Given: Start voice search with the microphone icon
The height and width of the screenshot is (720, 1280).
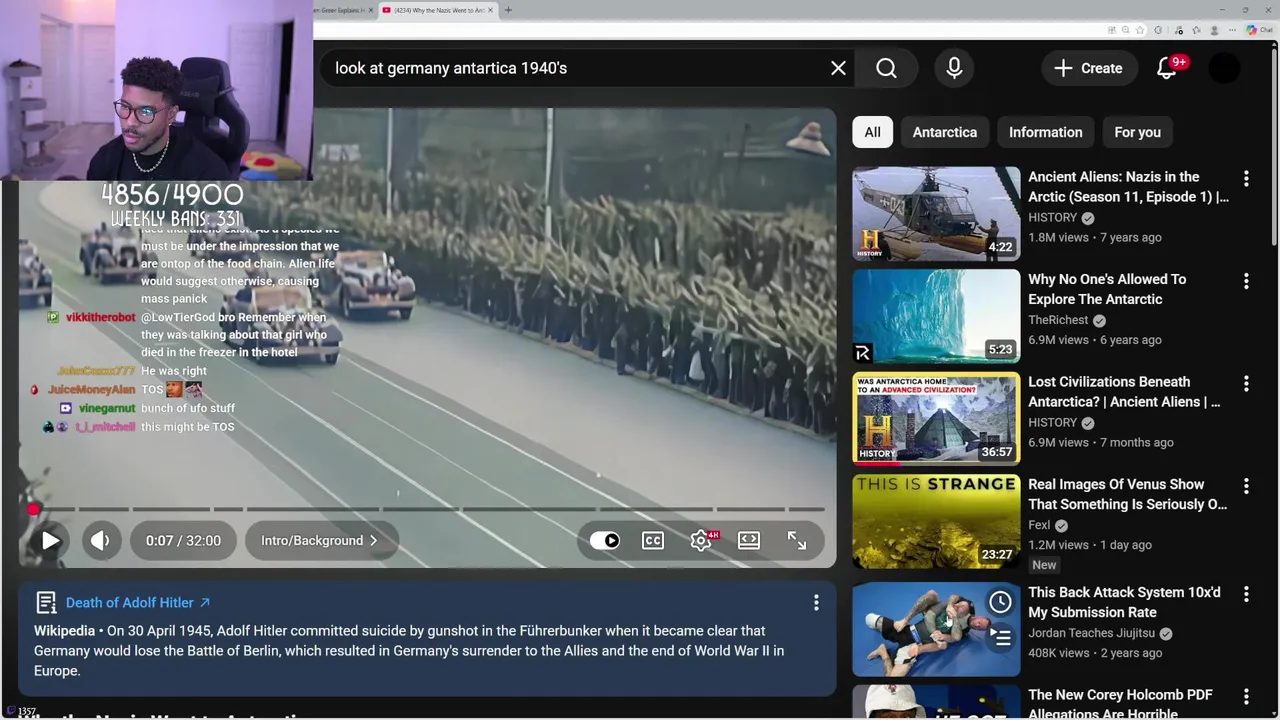Looking at the screenshot, I should 954,68.
